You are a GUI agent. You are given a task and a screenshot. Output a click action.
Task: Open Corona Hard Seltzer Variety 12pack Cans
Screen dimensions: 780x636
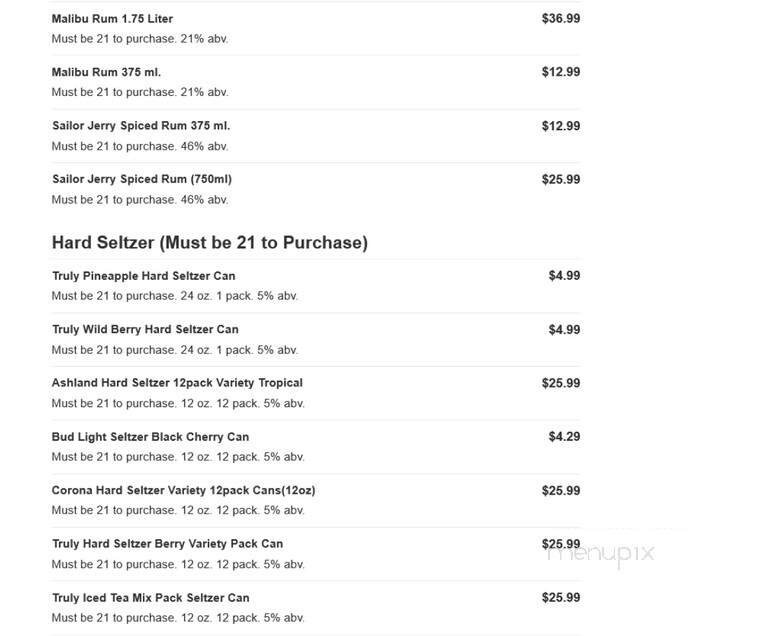pos(183,490)
